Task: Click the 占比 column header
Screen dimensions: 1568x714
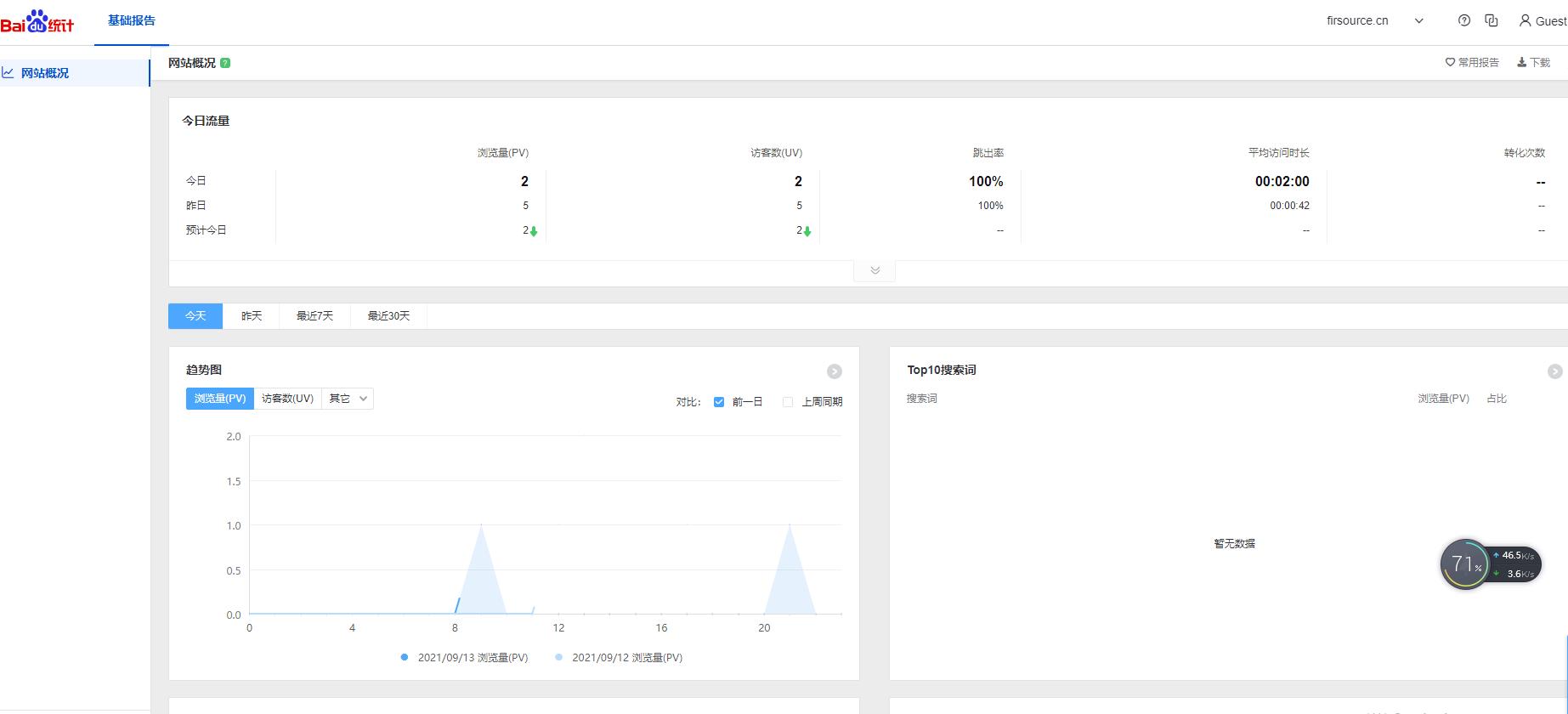Action: (1497, 399)
